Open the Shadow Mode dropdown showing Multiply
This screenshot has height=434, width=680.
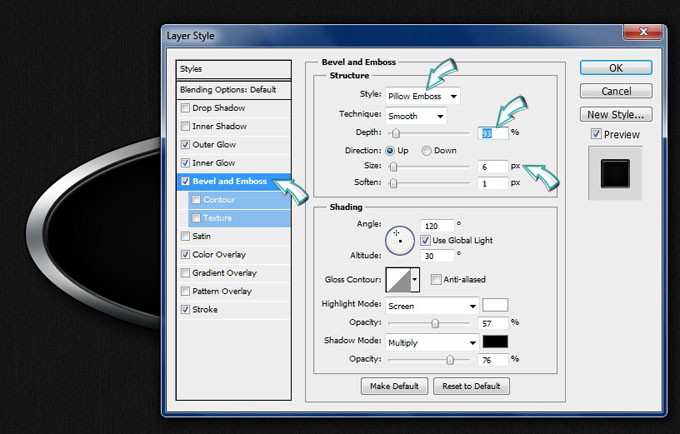[432, 343]
